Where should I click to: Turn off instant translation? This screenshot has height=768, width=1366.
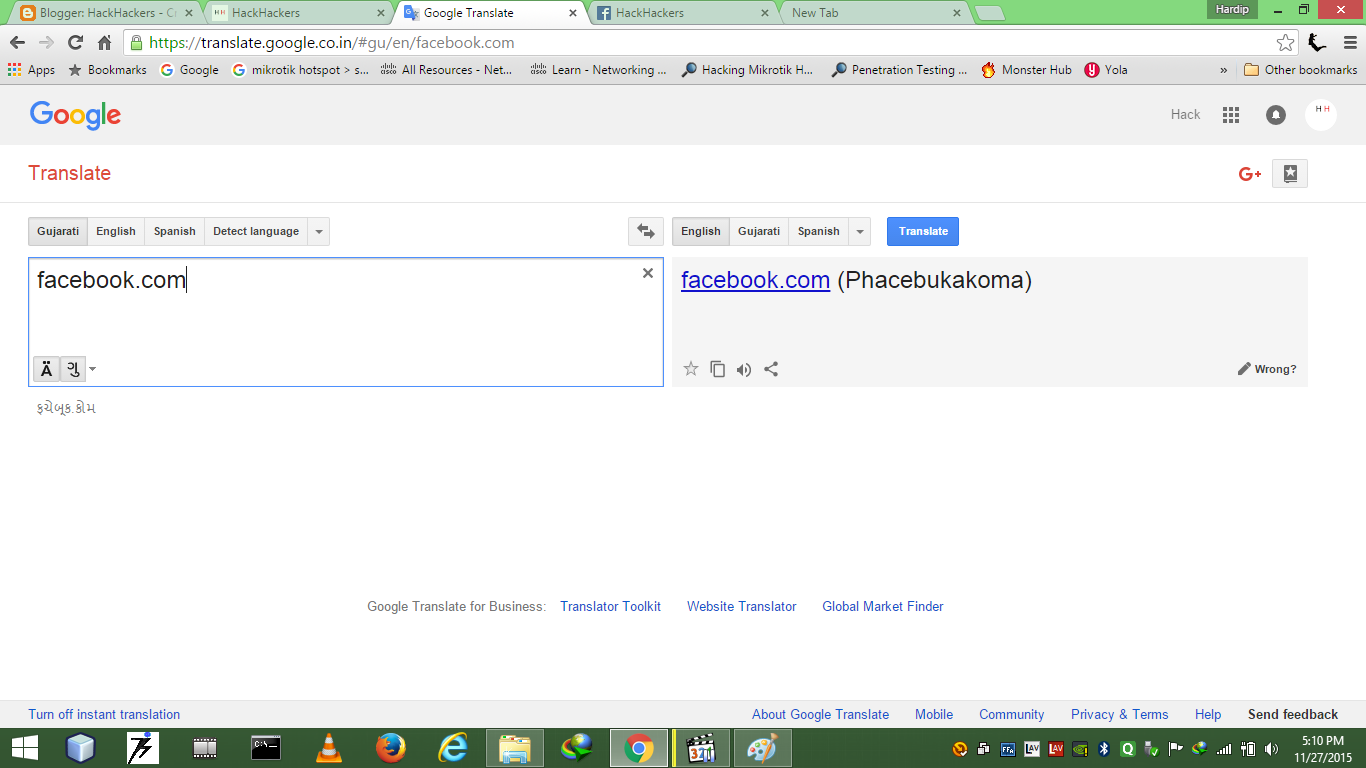click(x=105, y=714)
